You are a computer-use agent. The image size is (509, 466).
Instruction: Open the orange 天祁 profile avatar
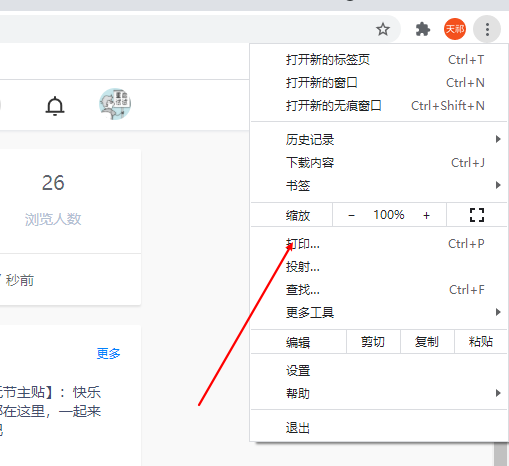point(455,29)
